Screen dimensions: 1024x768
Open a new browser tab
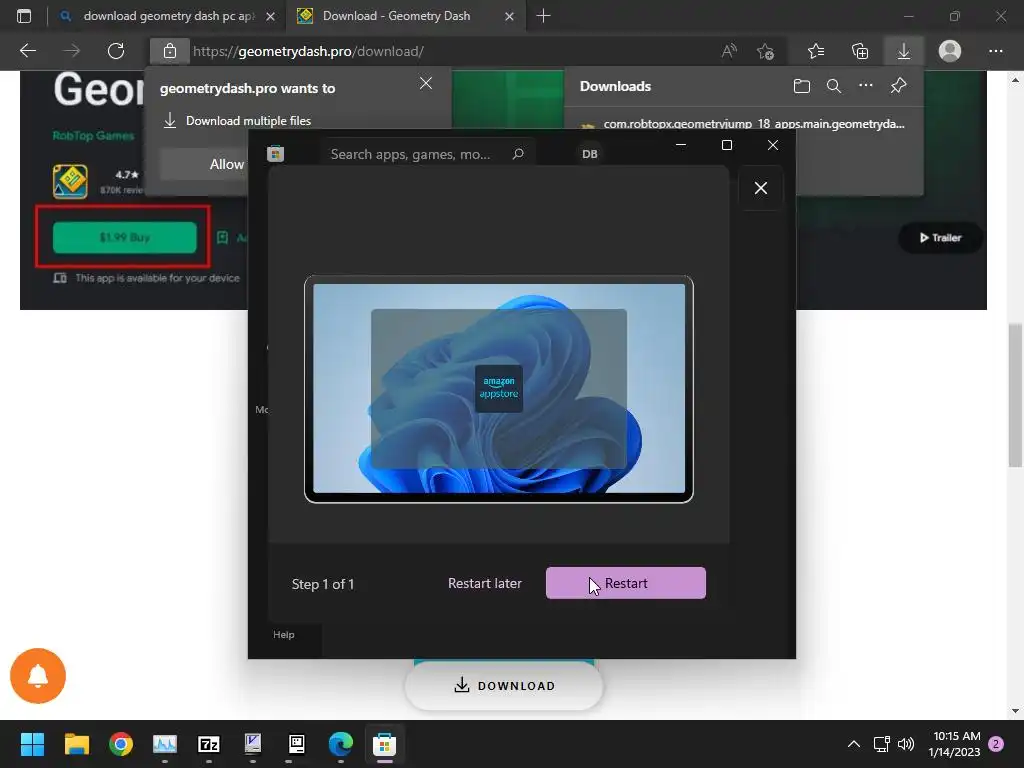coord(543,16)
